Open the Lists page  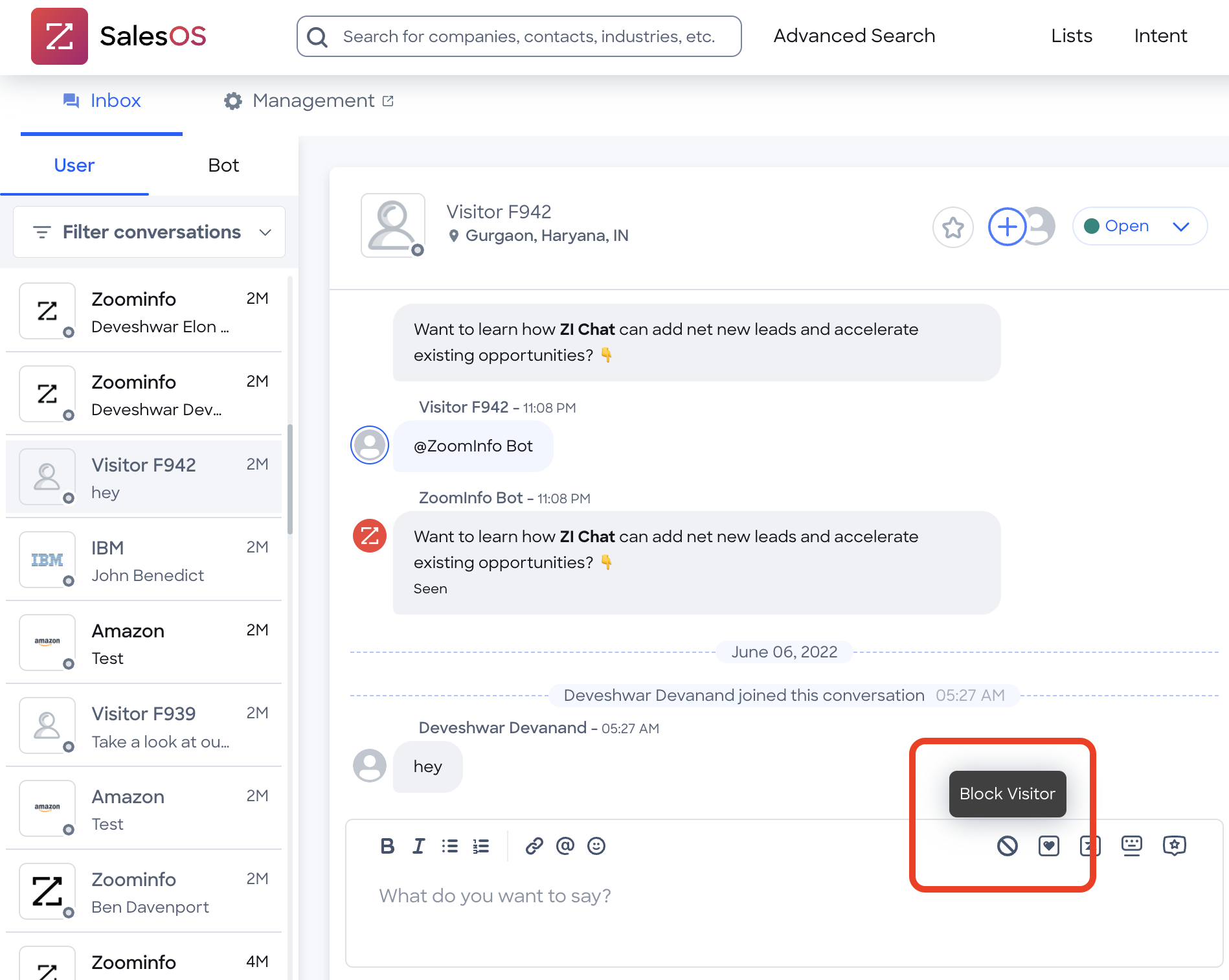coord(1071,36)
